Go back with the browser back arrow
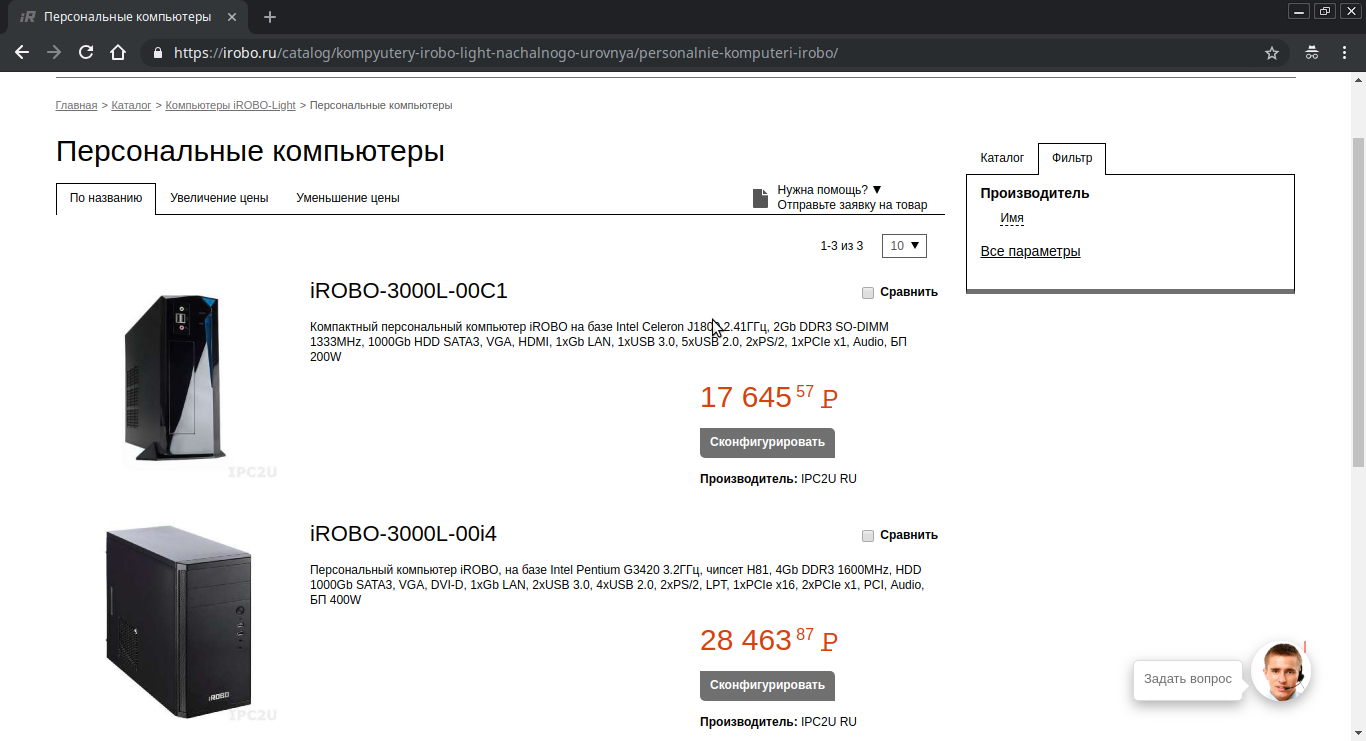 [22, 53]
